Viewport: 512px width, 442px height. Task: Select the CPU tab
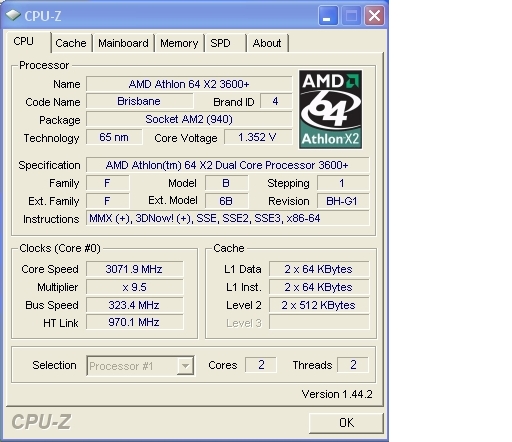(x=28, y=42)
